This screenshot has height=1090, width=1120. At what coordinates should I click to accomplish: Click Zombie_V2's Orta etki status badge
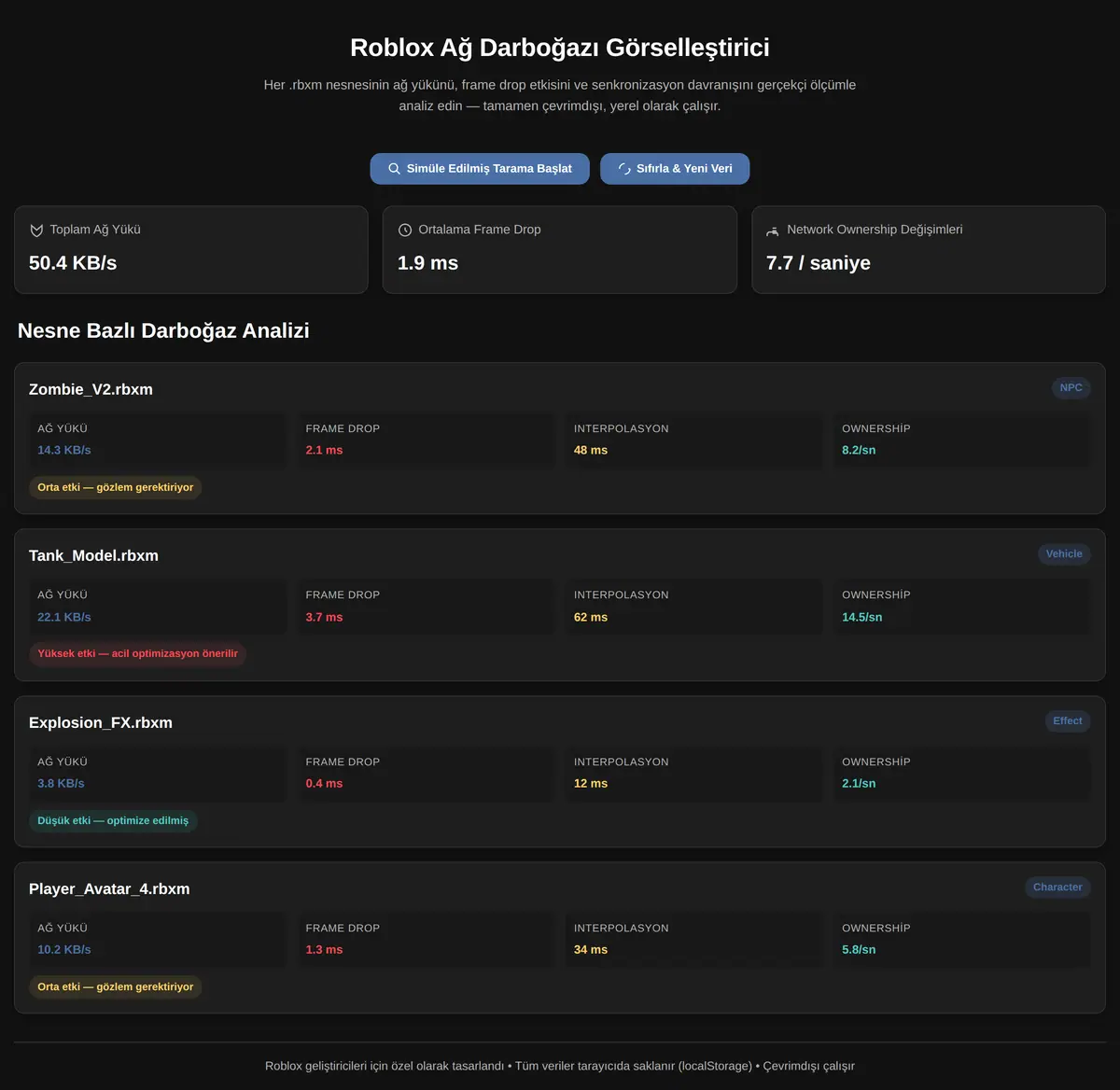116,487
